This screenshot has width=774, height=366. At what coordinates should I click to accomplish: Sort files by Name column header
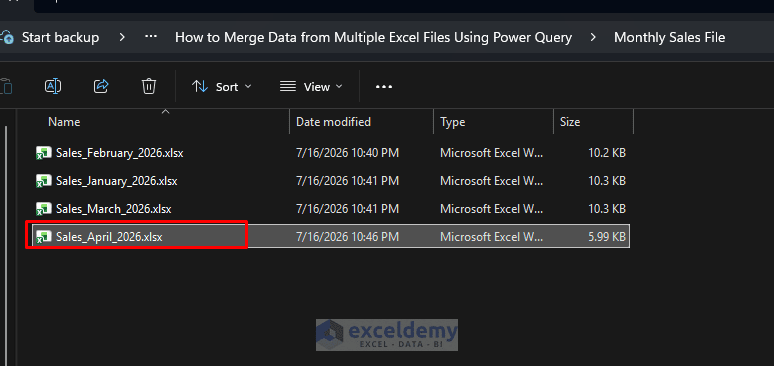64,122
